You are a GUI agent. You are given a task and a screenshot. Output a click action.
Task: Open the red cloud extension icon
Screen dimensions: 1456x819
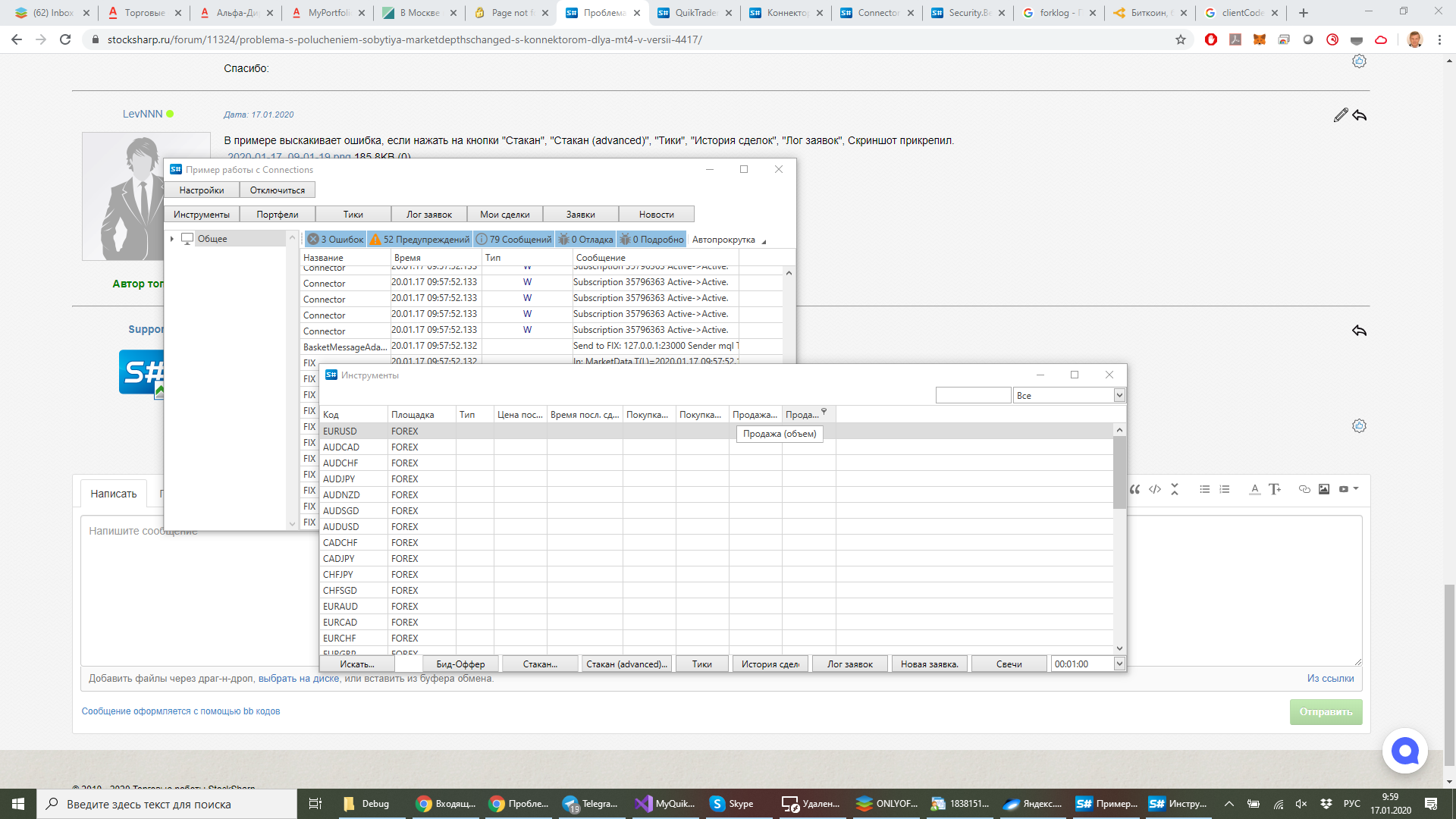[1381, 39]
